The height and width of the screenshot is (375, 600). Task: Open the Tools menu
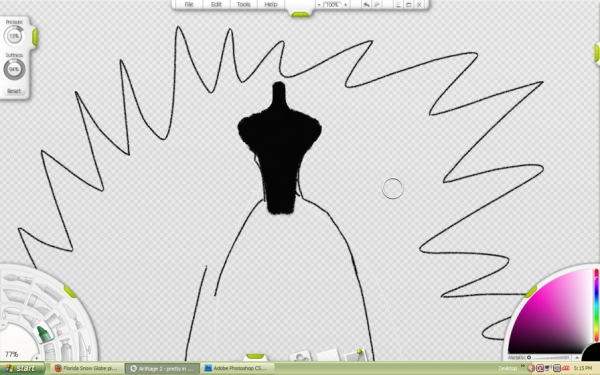point(243,5)
